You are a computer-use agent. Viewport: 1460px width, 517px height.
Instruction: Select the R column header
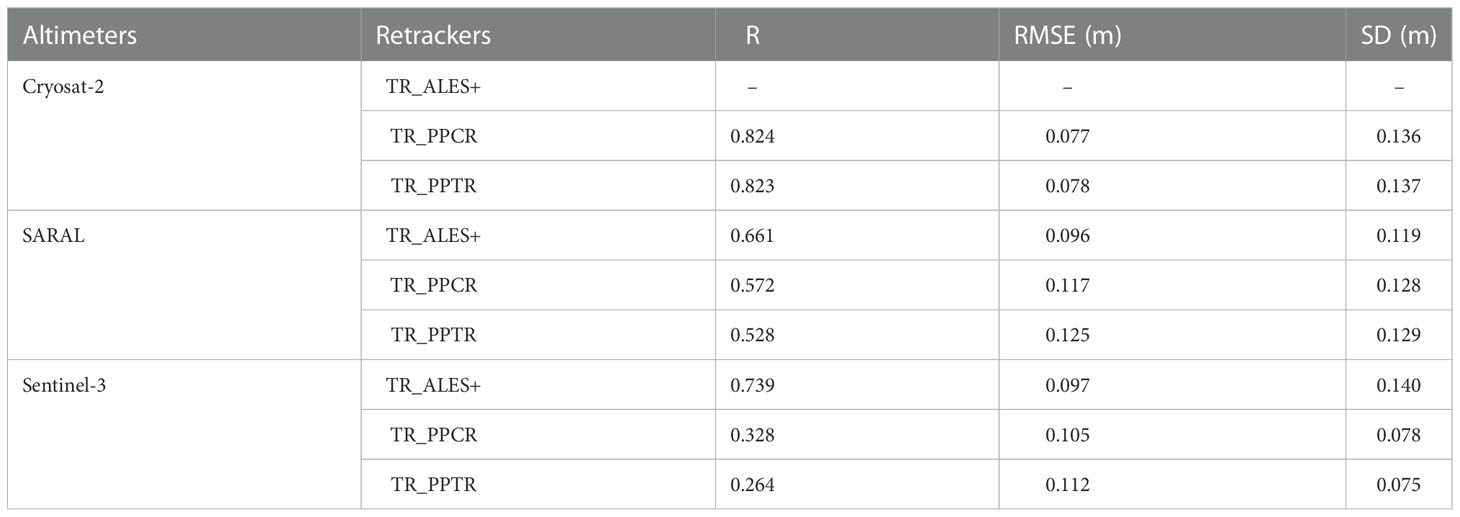click(x=753, y=37)
